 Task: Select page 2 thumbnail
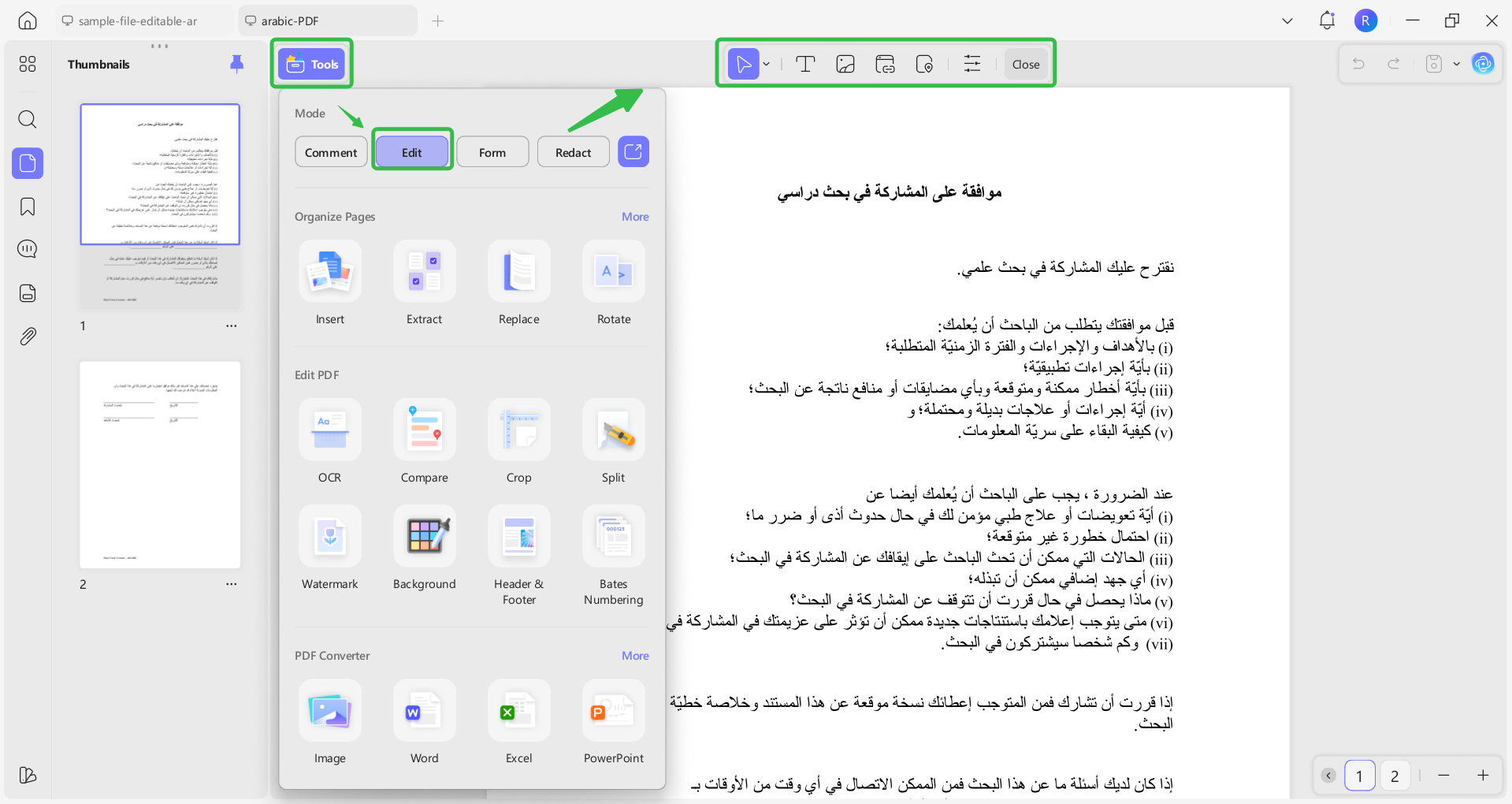160,465
